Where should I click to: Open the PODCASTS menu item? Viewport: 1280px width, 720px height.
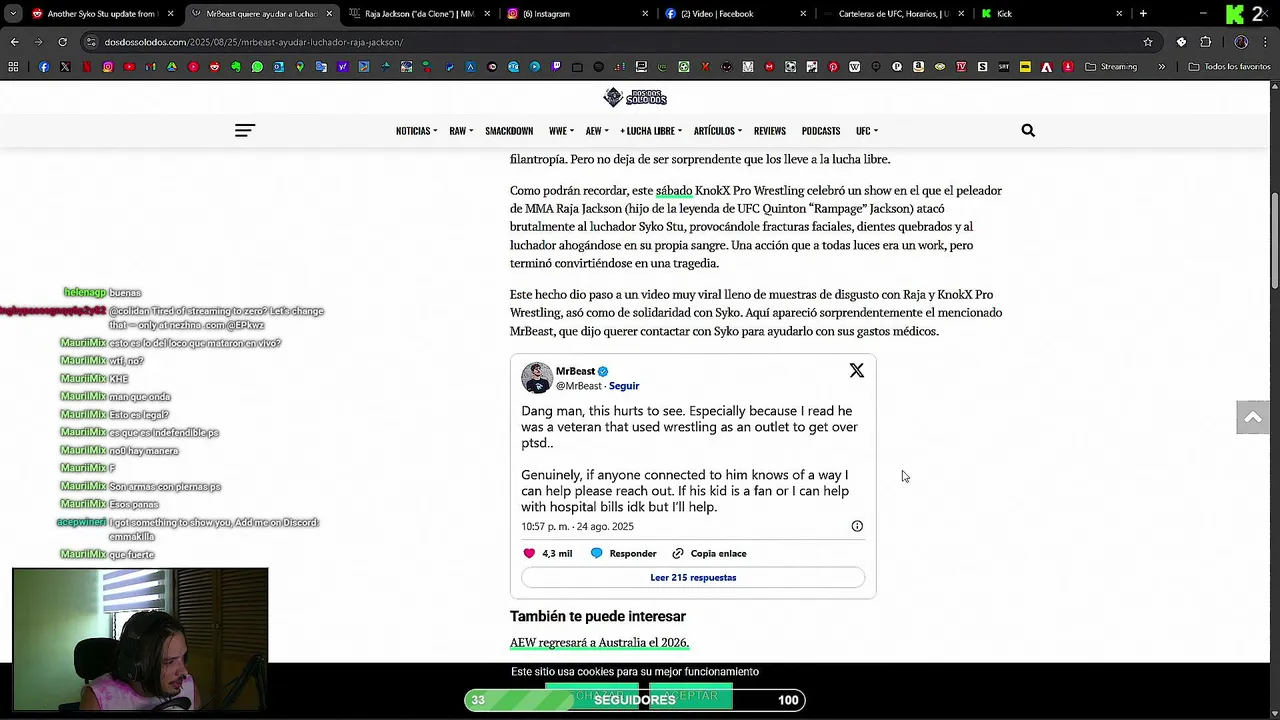821,131
